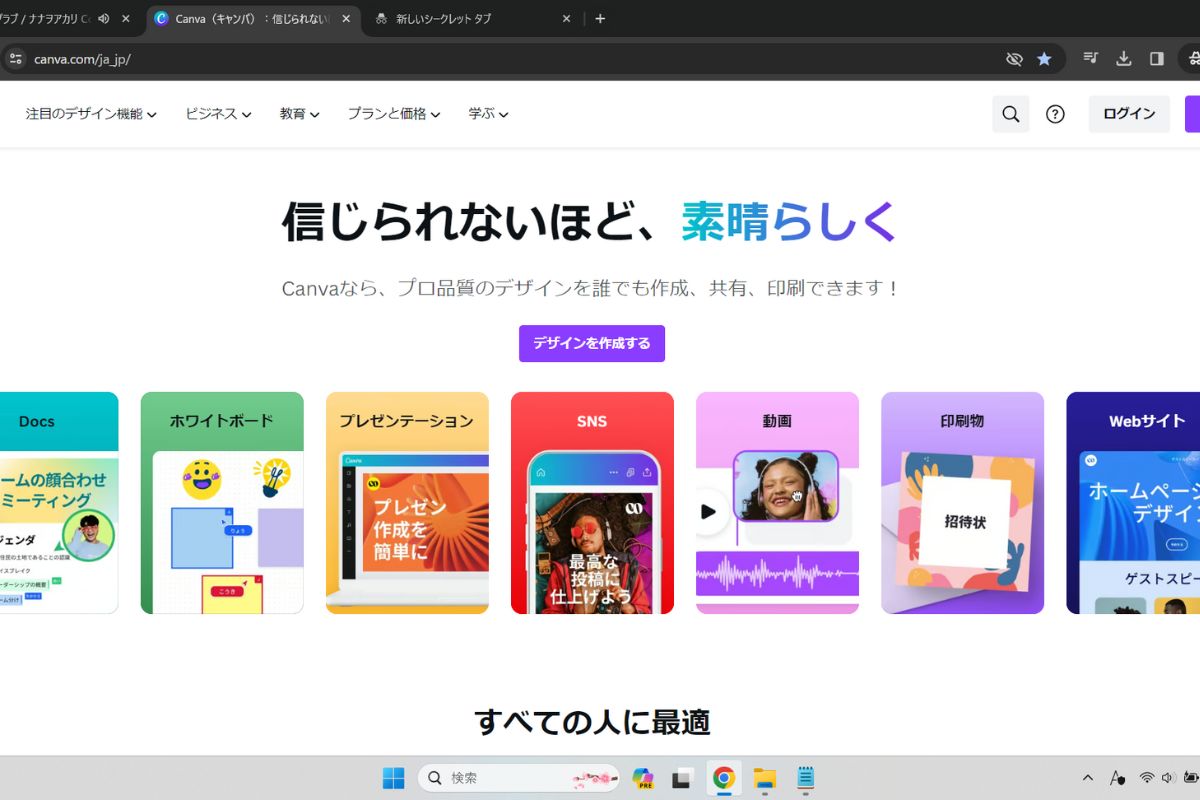Mute audio on the first tab speaker icon

click(103, 18)
